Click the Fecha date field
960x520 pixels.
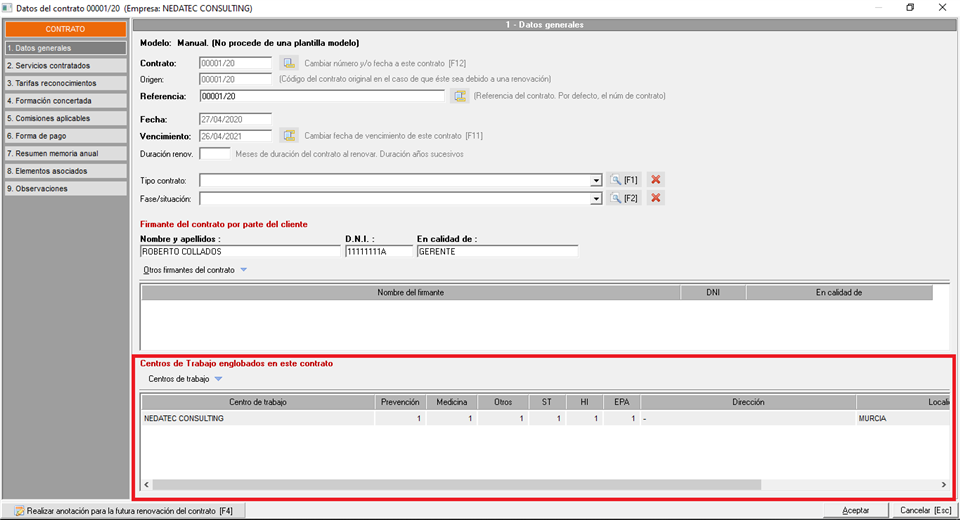point(235,119)
